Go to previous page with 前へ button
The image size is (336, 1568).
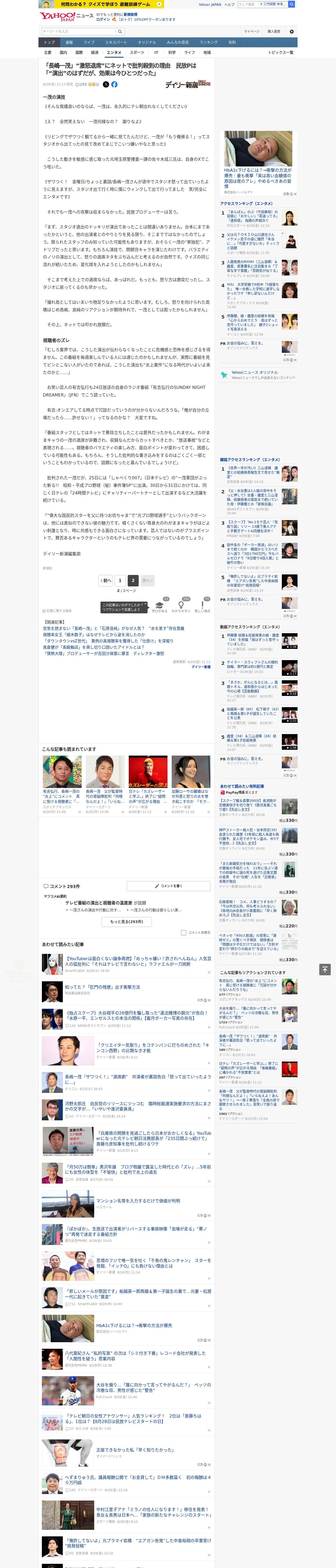[x=105, y=581]
